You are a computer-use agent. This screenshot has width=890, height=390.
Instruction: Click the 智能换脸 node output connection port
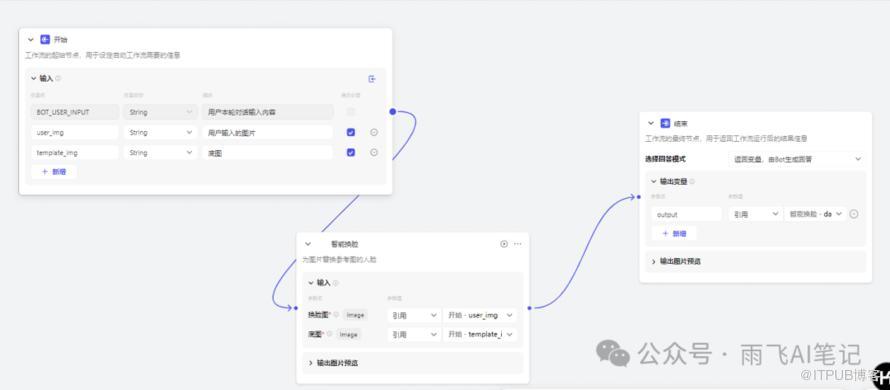pos(530,308)
